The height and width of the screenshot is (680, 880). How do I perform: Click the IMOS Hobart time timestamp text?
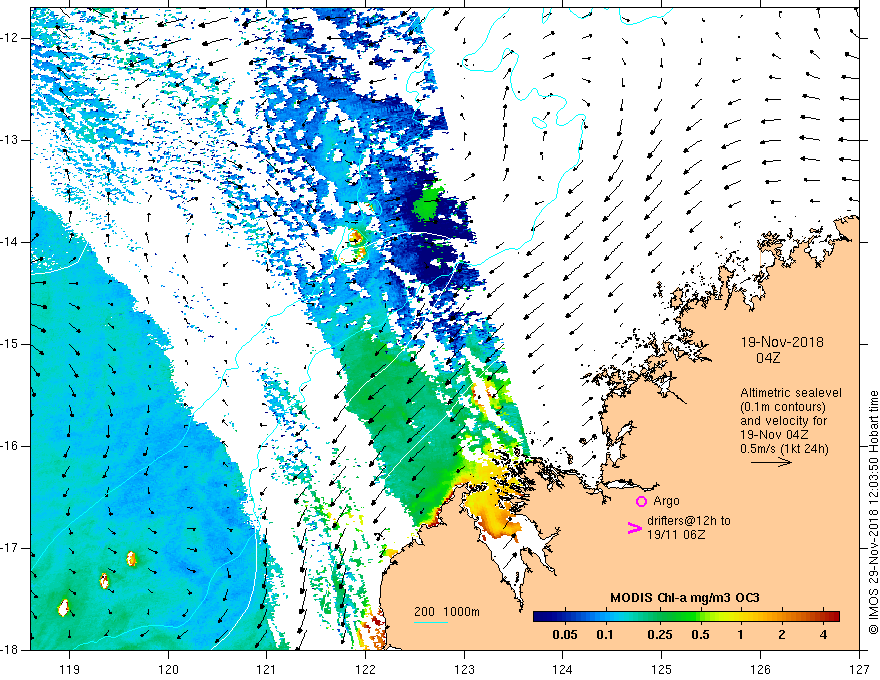(873, 513)
